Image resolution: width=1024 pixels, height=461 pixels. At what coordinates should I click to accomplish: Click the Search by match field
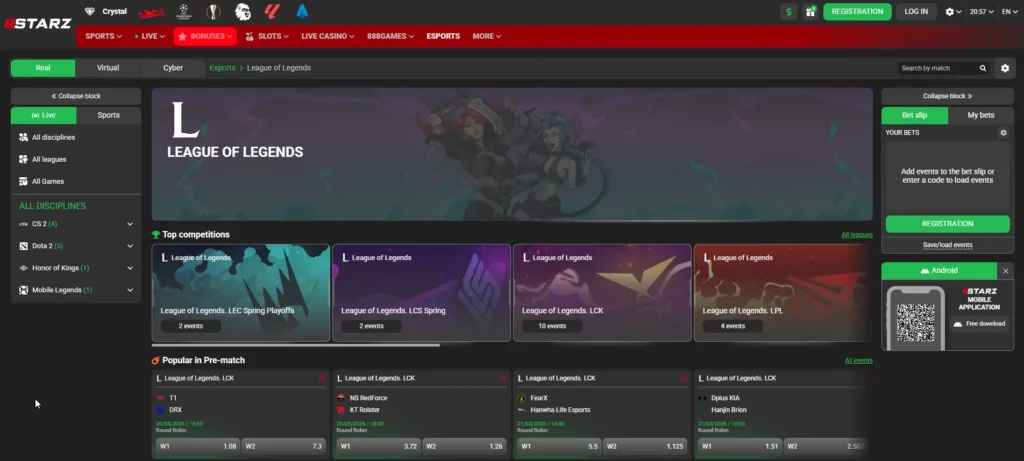pyautogui.click(x=936, y=68)
